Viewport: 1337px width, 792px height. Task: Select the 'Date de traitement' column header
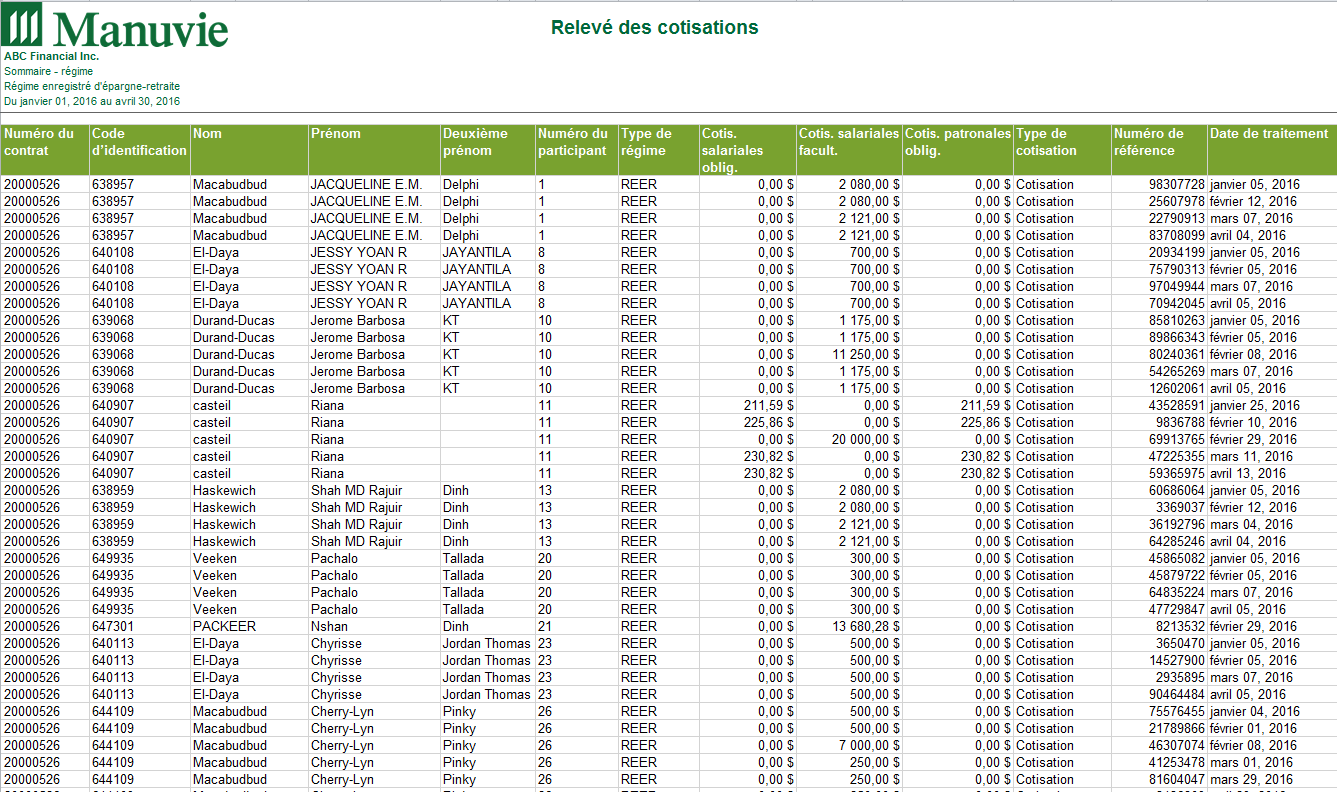1269,134
